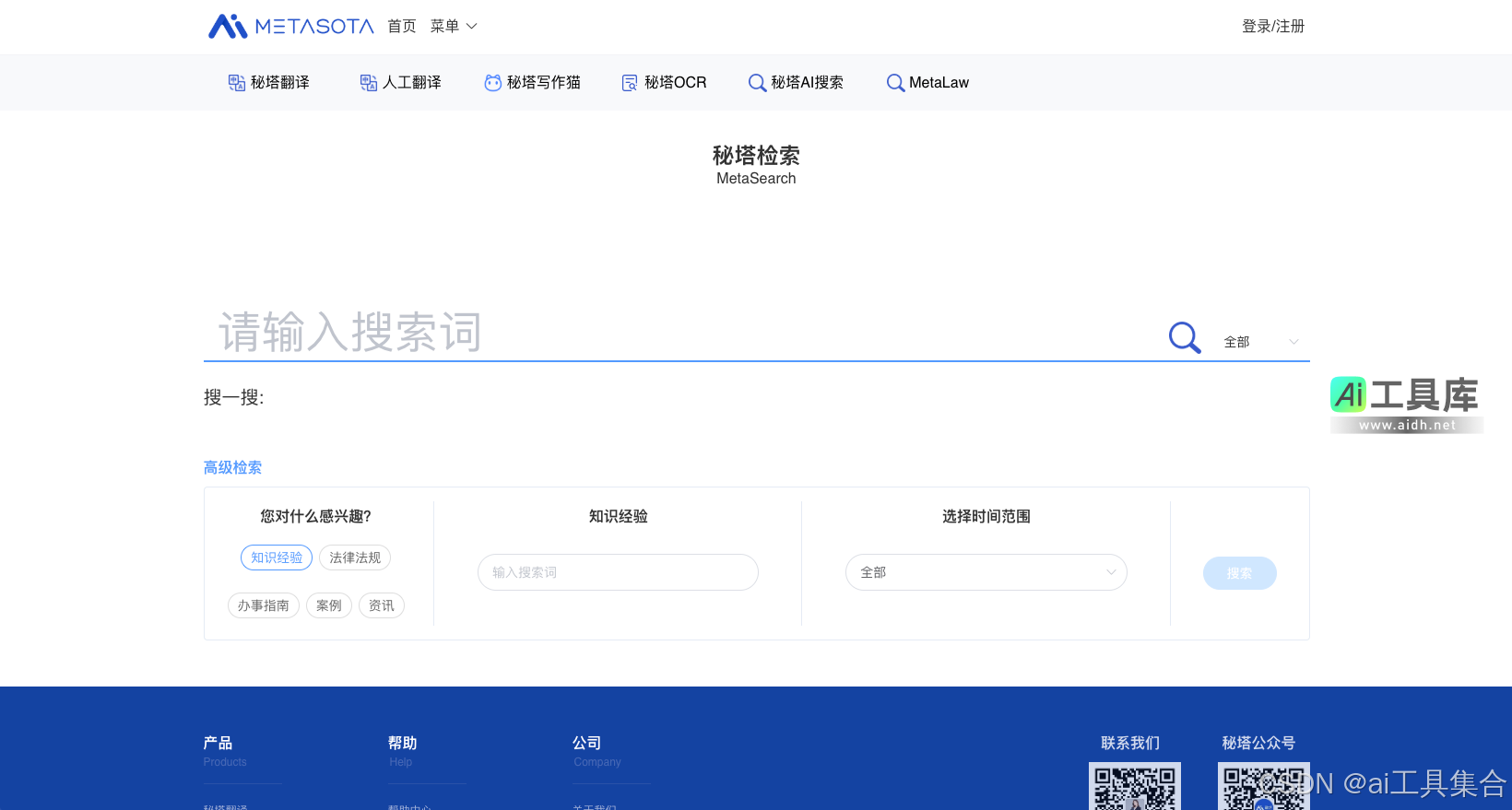Viewport: 1512px width, 810px height.
Task: Open 首页 in the top navigation
Action: (x=402, y=27)
